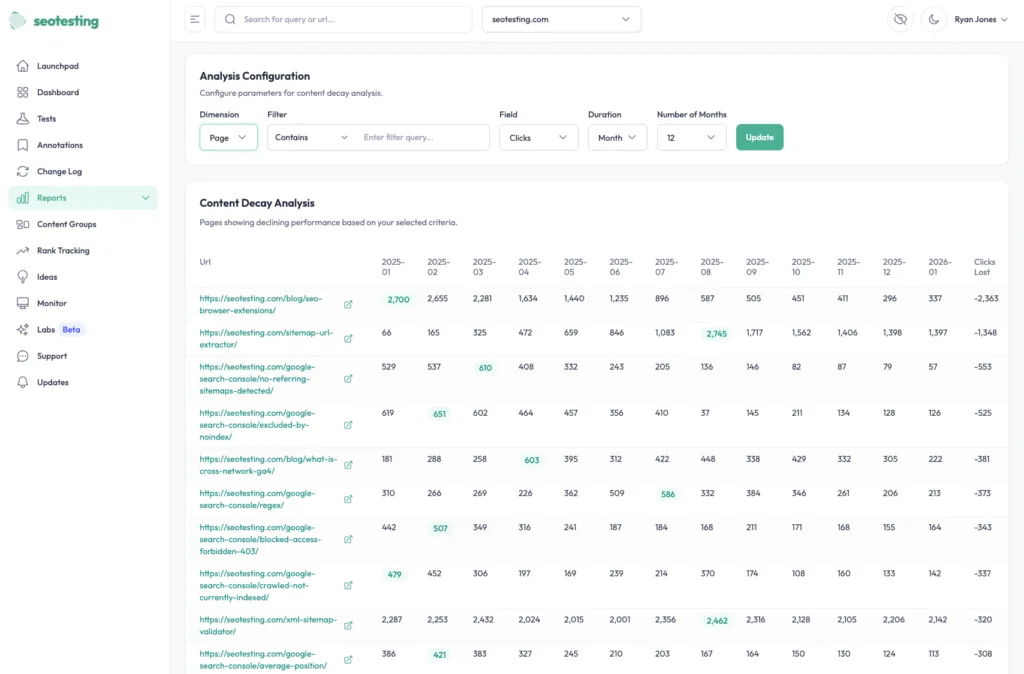Image resolution: width=1024 pixels, height=674 pixels.
Task: Toggle the hide-data eye icon
Action: click(x=900, y=19)
